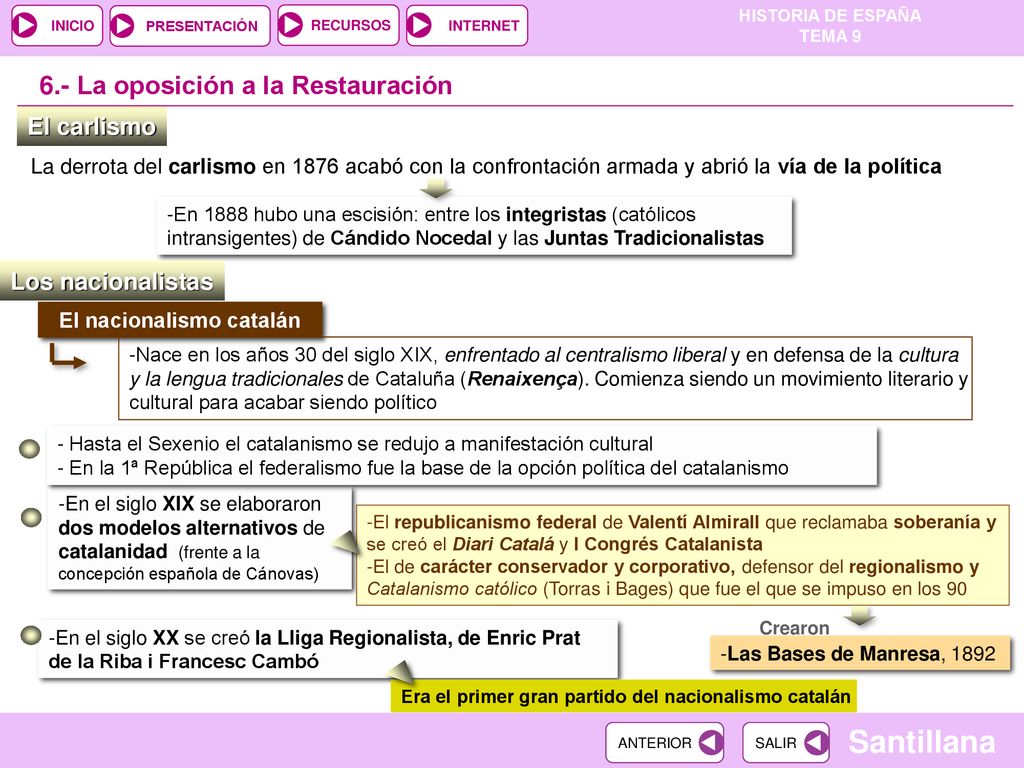Viewport: 1024px width, 768px height.
Task: Click the slide title 'La oposición a la Restauración'
Action: [x=246, y=86]
